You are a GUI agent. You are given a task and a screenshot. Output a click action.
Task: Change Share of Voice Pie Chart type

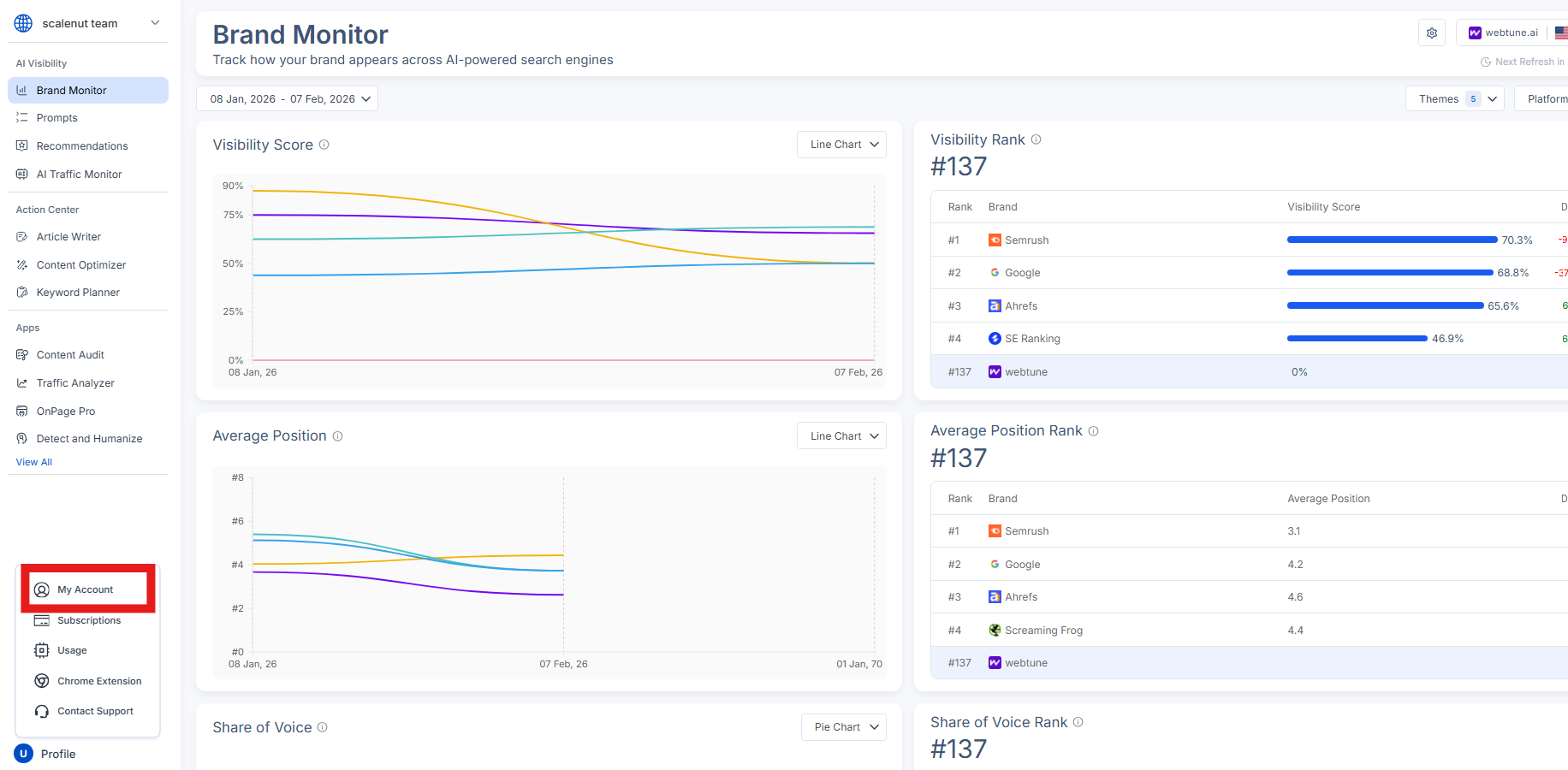(844, 727)
